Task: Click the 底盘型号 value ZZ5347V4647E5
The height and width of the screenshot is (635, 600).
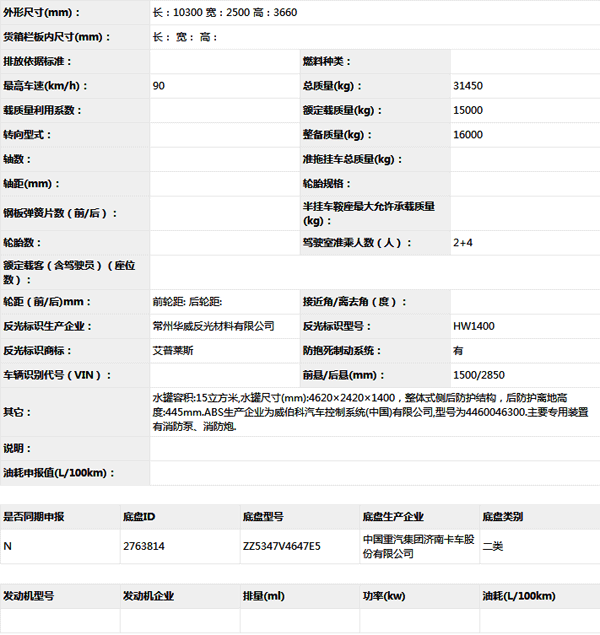Action: pyautogui.click(x=281, y=546)
